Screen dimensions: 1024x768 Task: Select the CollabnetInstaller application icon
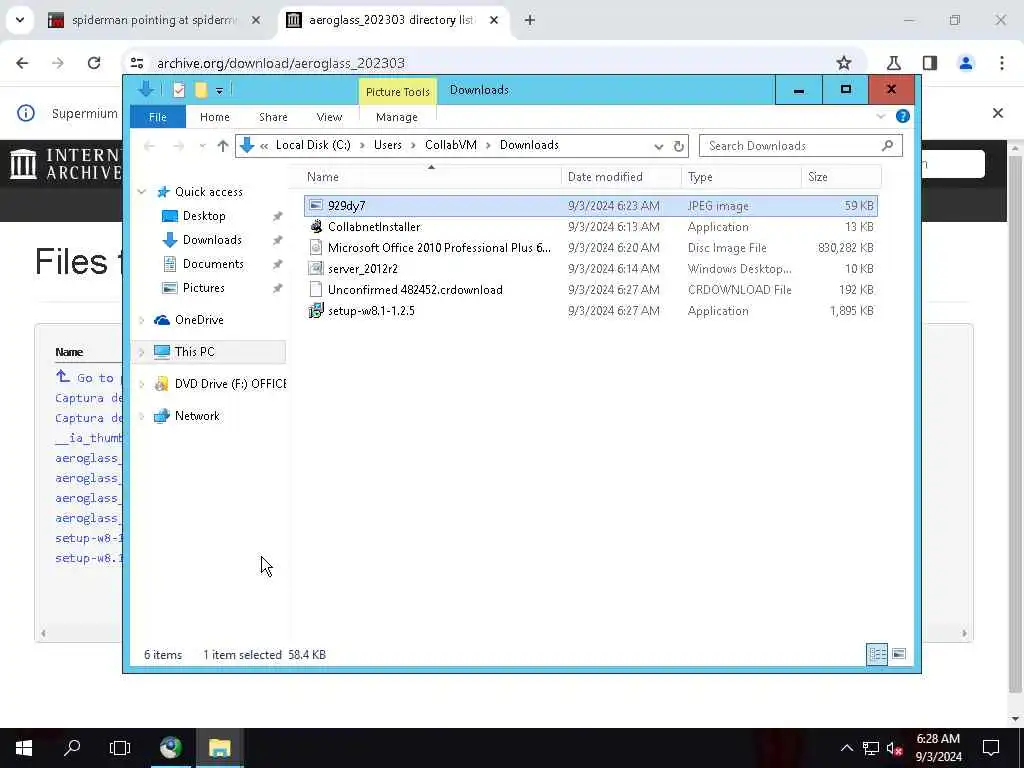click(x=316, y=227)
